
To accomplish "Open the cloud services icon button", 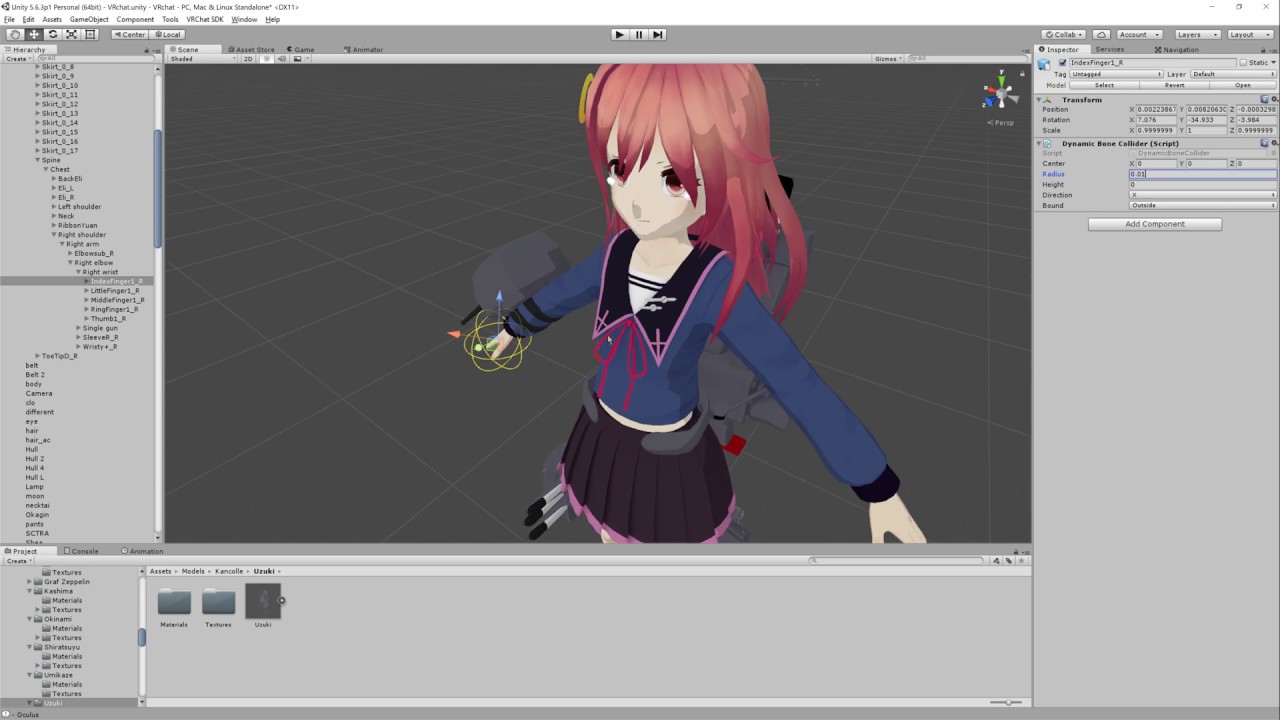I will pyautogui.click(x=1101, y=34).
